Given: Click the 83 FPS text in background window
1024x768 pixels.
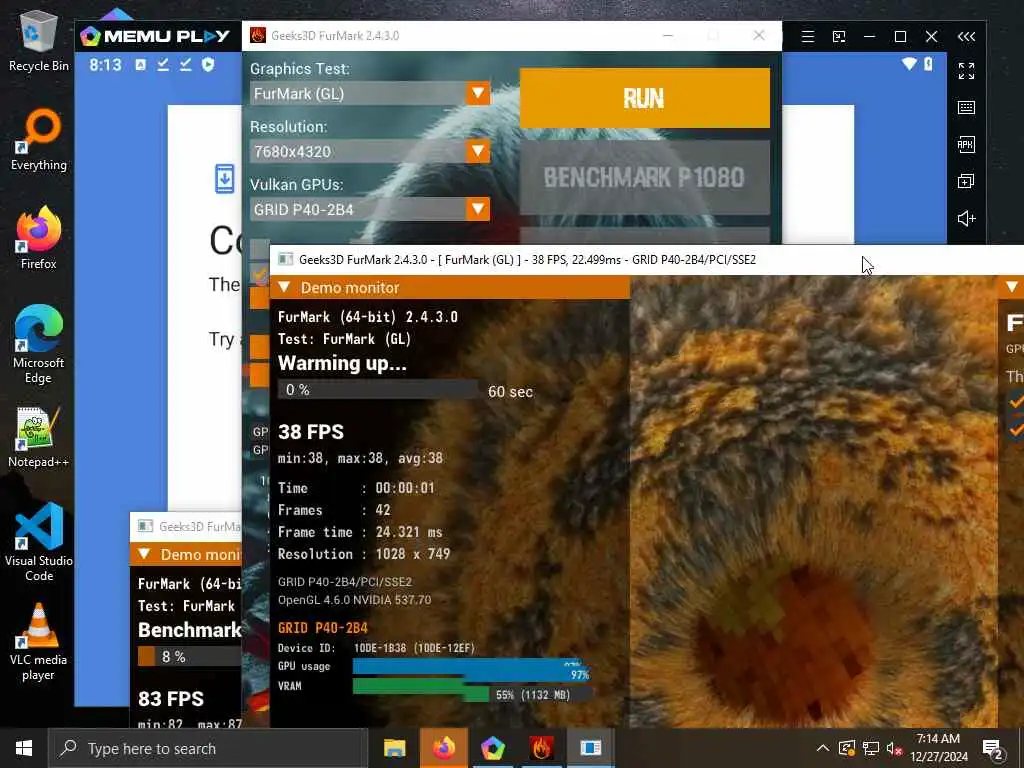Looking at the screenshot, I should [171, 699].
